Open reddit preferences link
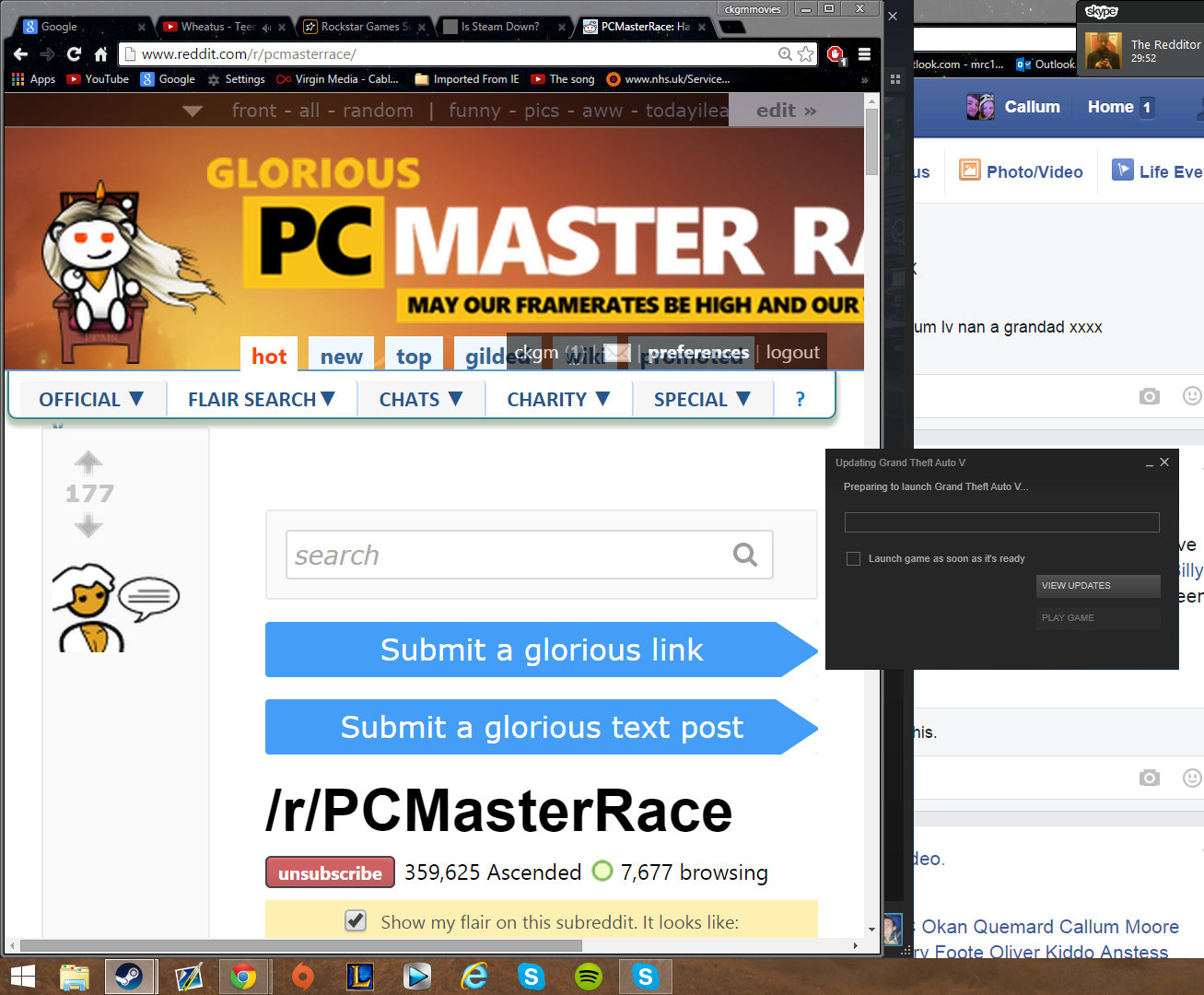1204x995 pixels. coord(698,352)
